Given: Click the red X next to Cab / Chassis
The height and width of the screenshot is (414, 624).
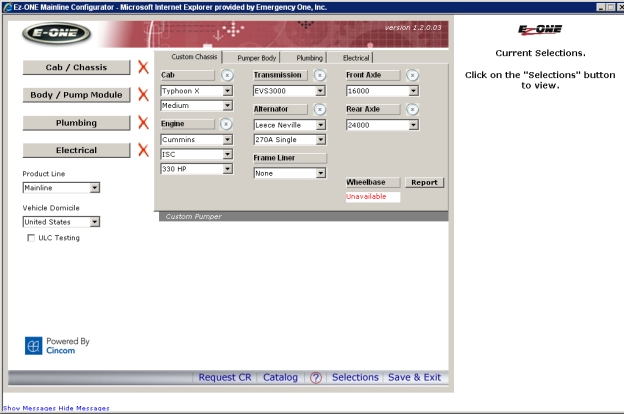Looking at the screenshot, I should (x=143, y=67).
